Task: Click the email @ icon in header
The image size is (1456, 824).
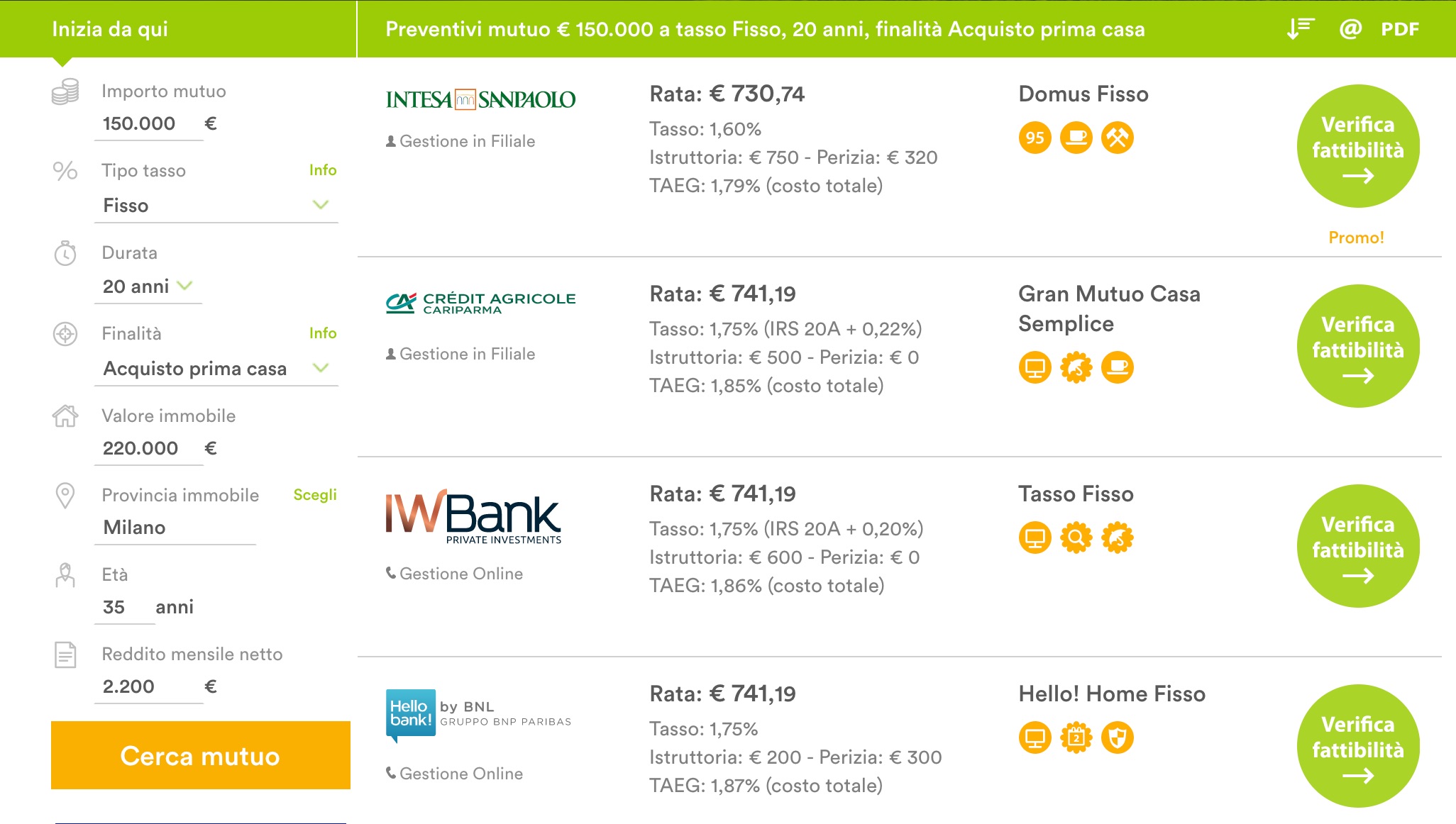Action: tap(1350, 29)
